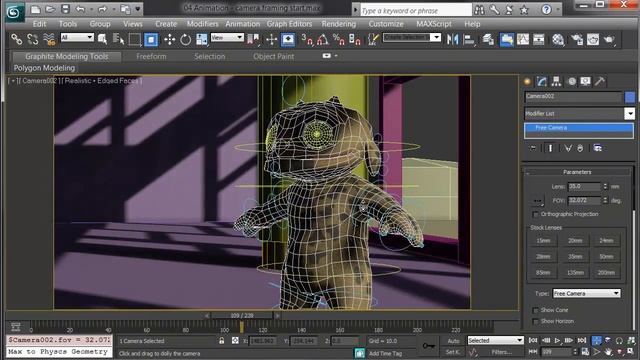
Task: Click the New Scene icon
Action: (36, 9)
